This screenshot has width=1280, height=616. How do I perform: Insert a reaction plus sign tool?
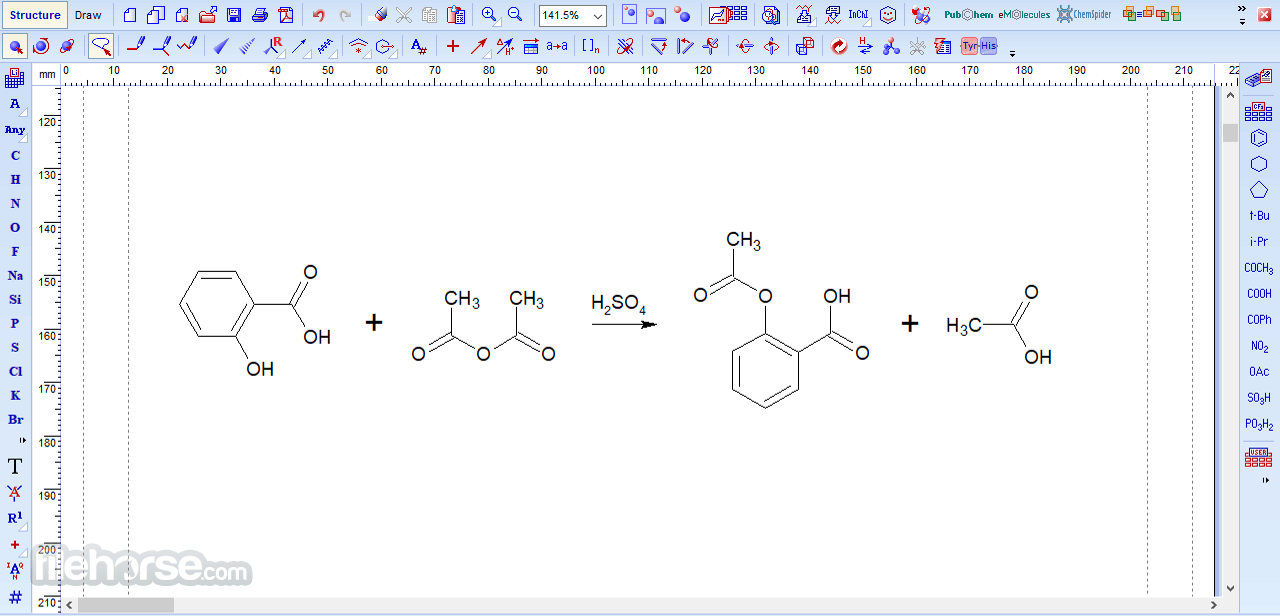[x=453, y=46]
